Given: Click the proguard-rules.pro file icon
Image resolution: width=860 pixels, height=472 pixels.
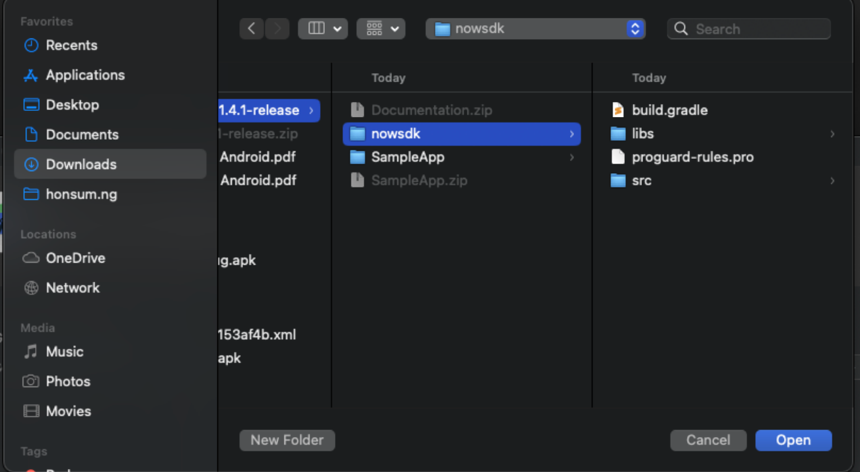Looking at the screenshot, I should click(x=618, y=157).
